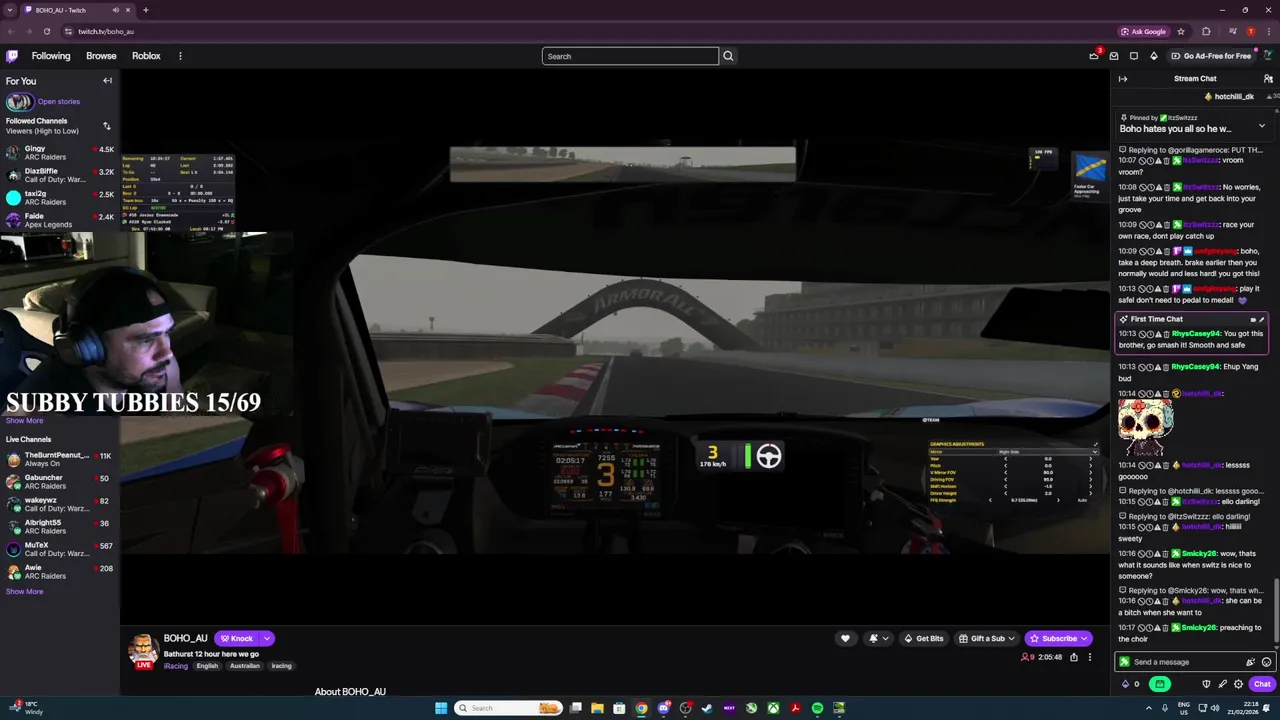This screenshot has height=720, width=1280.
Task: Open the sword moderator tools icon
Action: pyautogui.click(x=1222, y=684)
